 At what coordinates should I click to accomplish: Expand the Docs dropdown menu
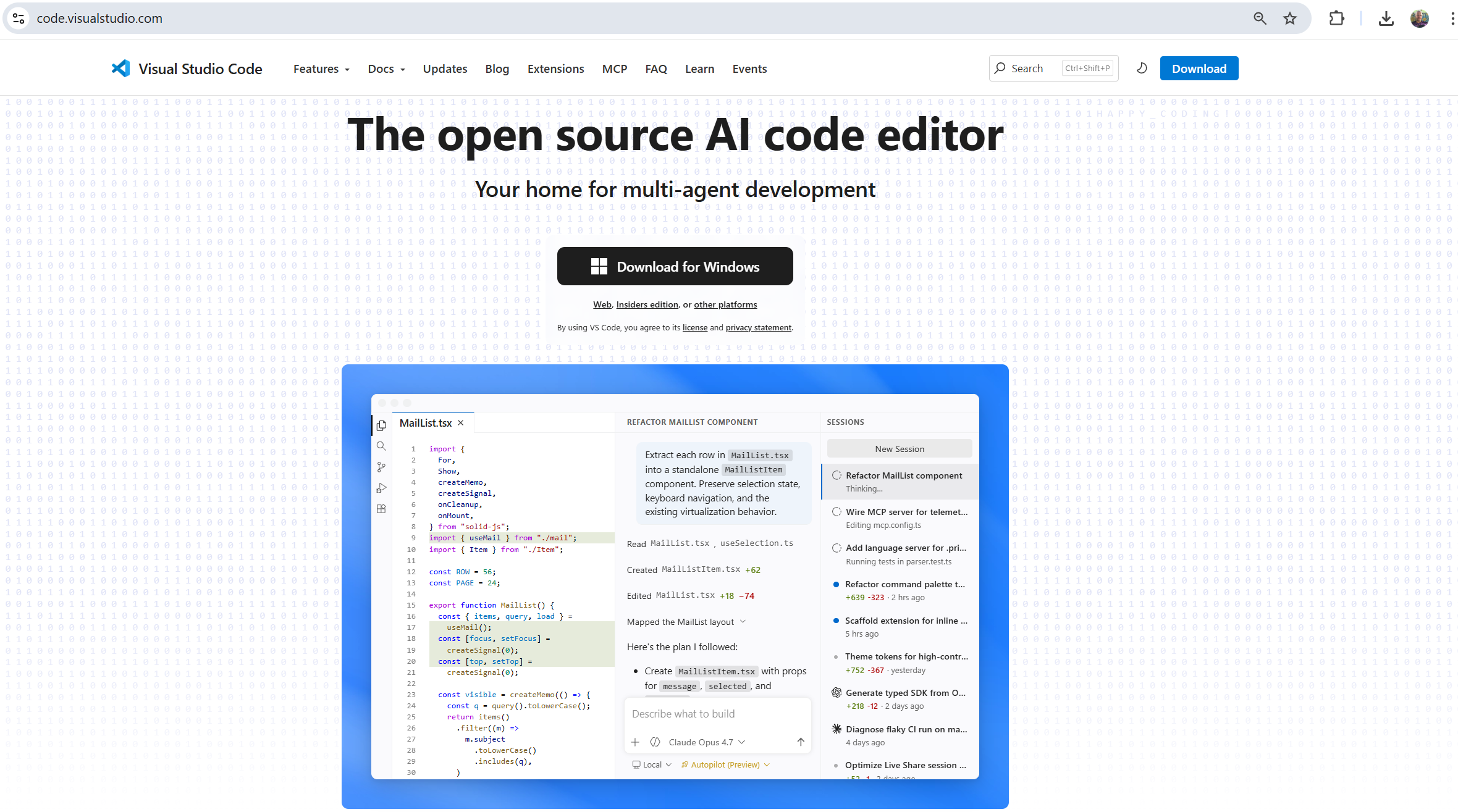(x=386, y=69)
